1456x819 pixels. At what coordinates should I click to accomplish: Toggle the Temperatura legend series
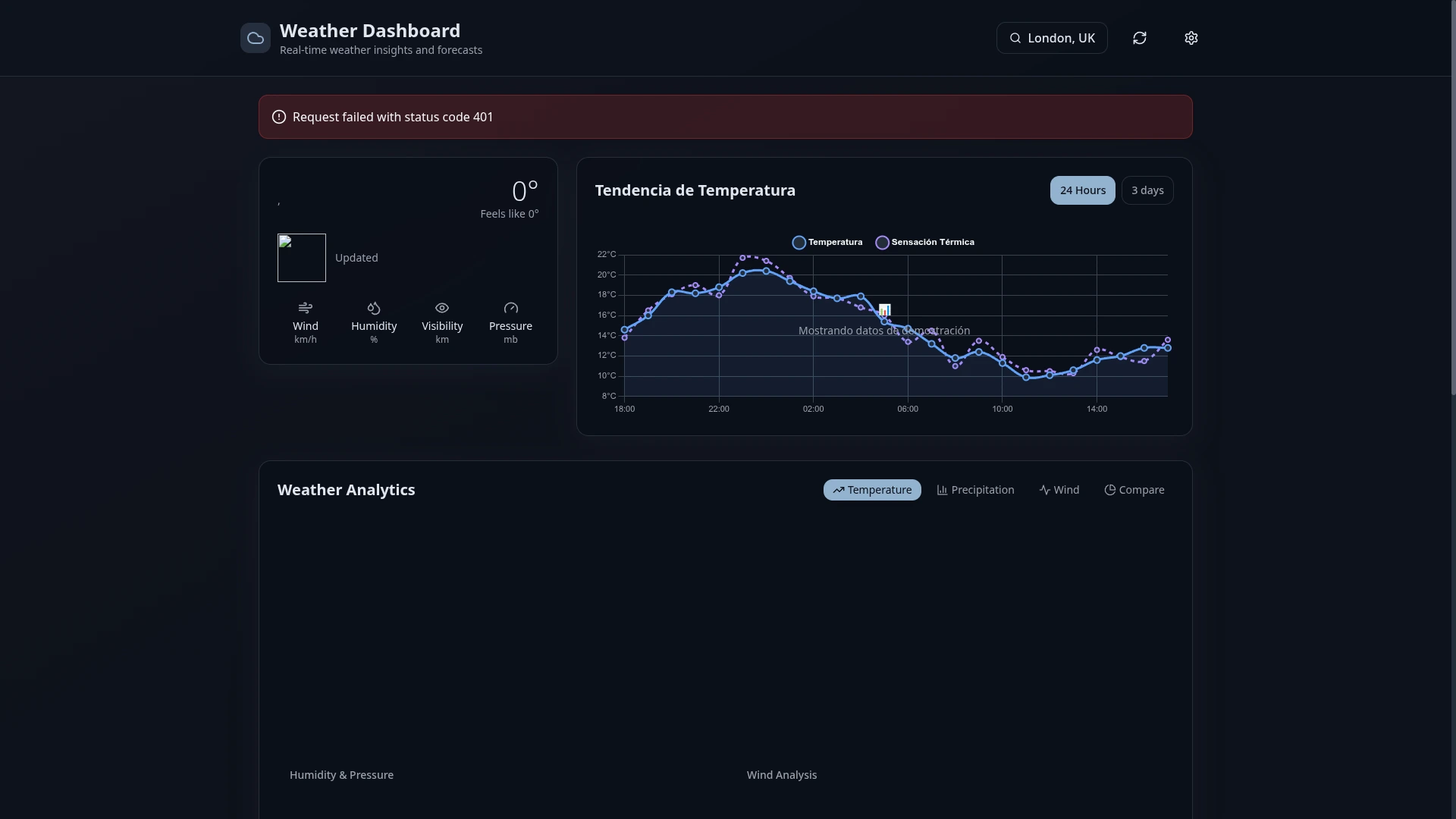[x=827, y=243]
